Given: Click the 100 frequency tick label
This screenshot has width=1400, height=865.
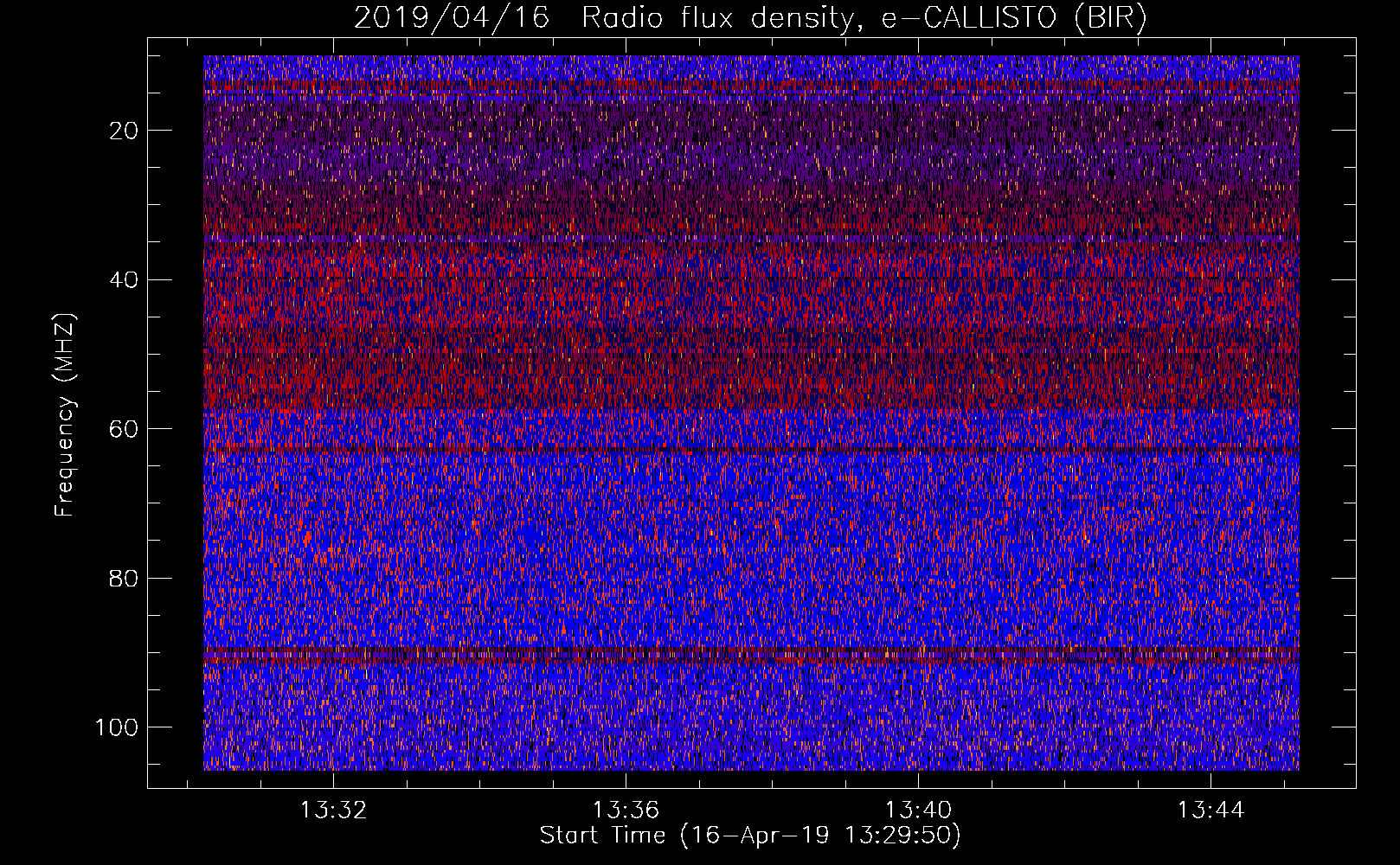Looking at the screenshot, I should [x=117, y=727].
